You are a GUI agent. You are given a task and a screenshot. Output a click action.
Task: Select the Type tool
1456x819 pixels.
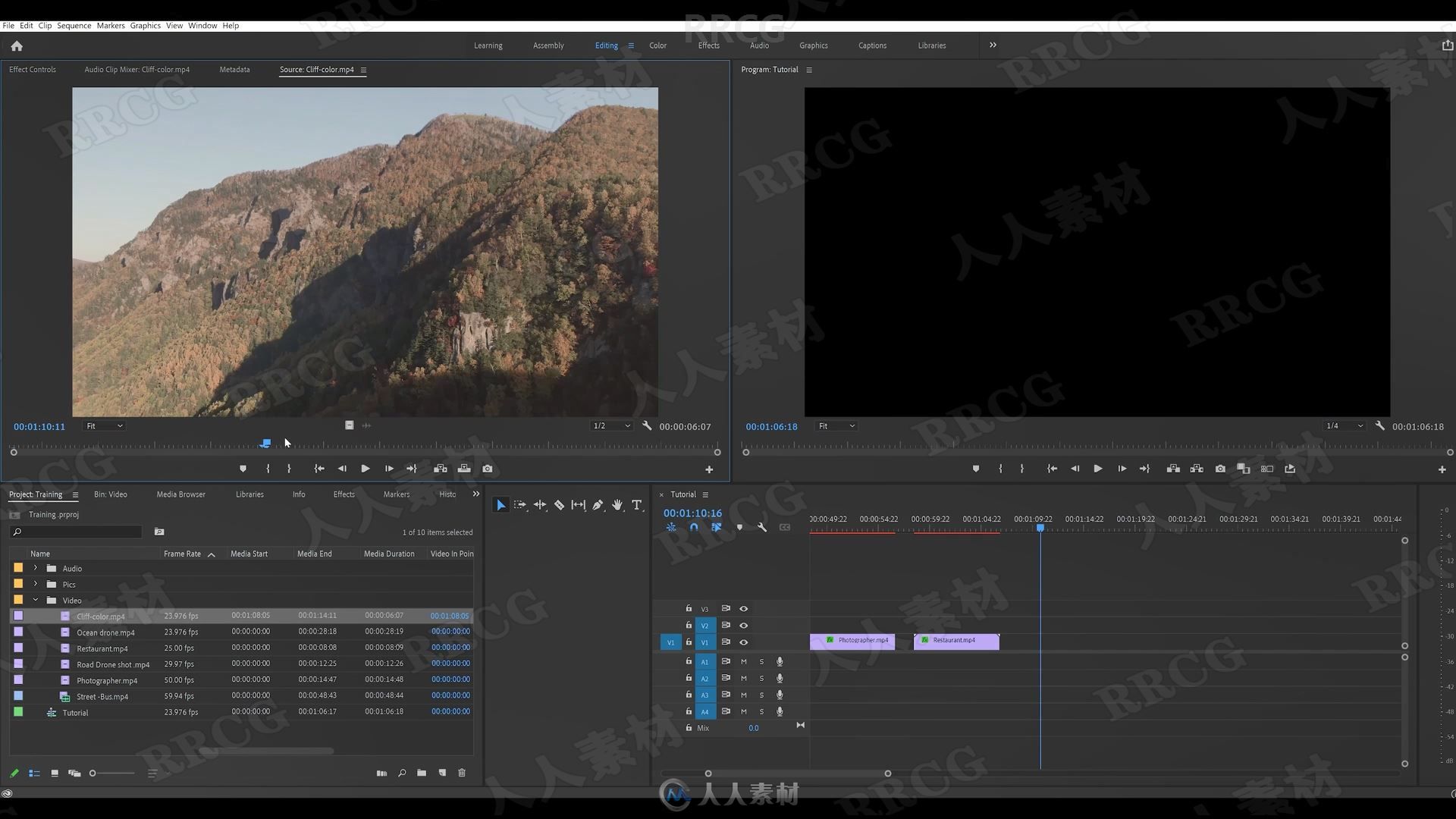click(x=637, y=505)
